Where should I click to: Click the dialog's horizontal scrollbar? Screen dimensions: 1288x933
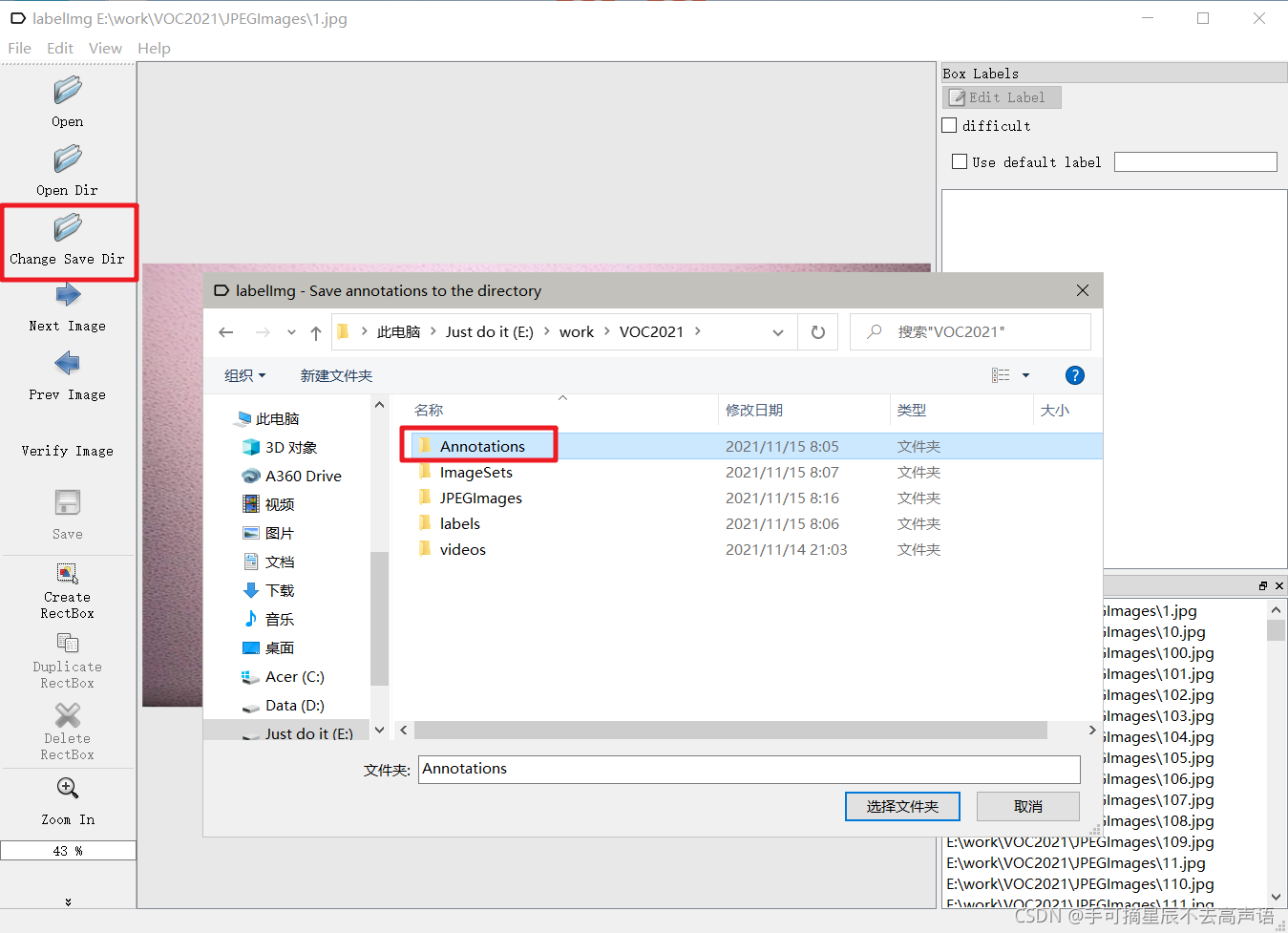coord(731,731)
